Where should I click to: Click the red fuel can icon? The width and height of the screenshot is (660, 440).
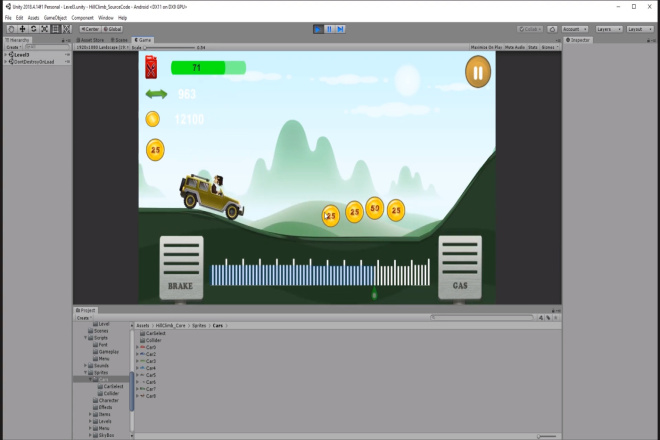point(151,67)
